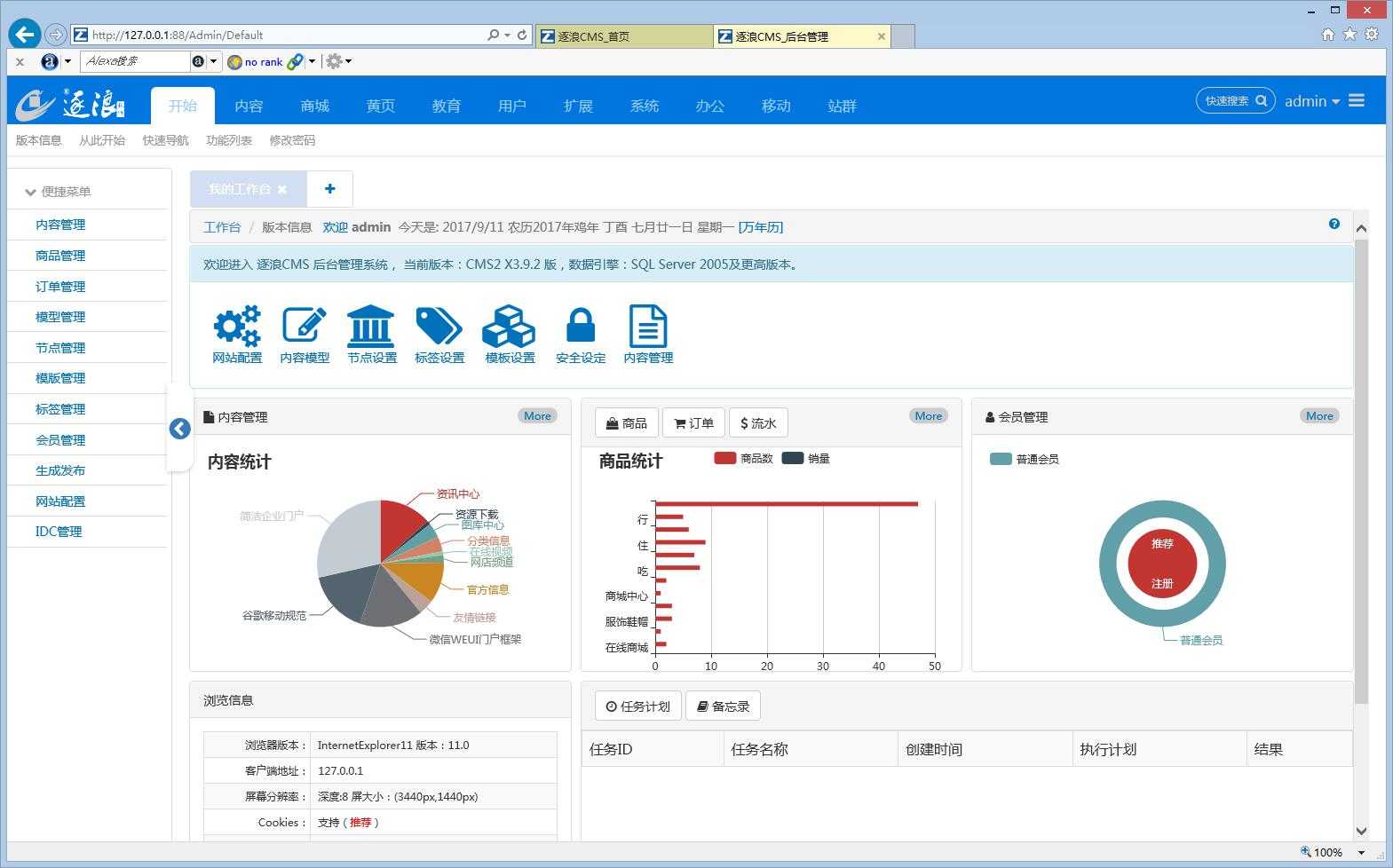Open the 商城 top menu
1393x868 pixels.
[x=314, y=106]
